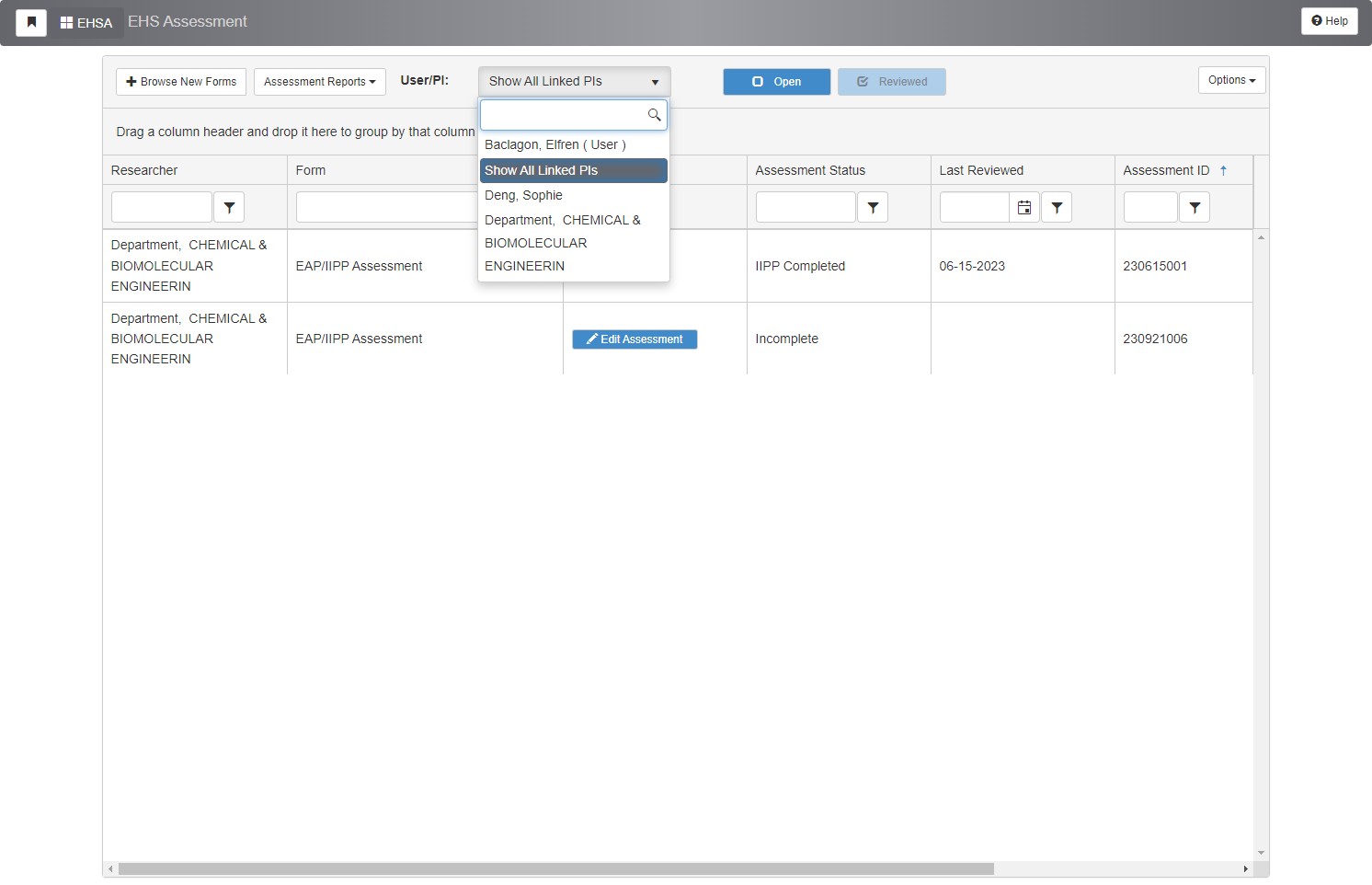Click the right arrow of horizontal scrollbar
This screenshot has width=1372, height=885.
coord(1245,868)
